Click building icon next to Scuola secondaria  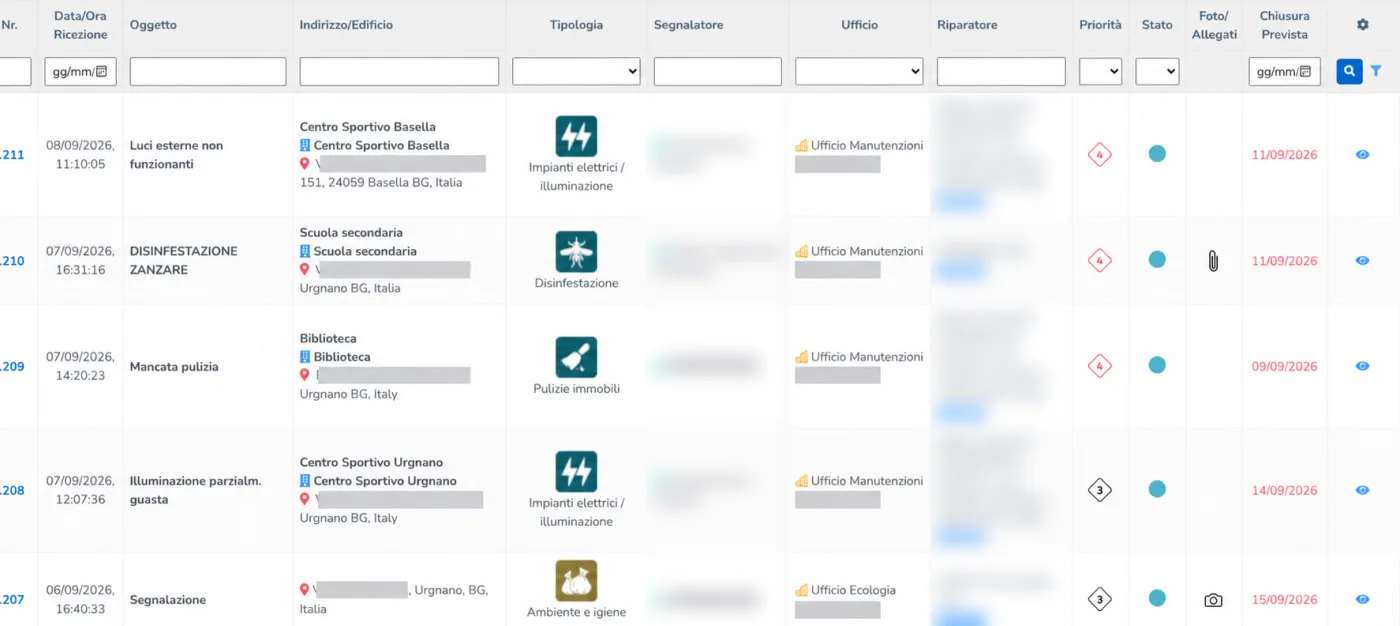click(305, 251)
